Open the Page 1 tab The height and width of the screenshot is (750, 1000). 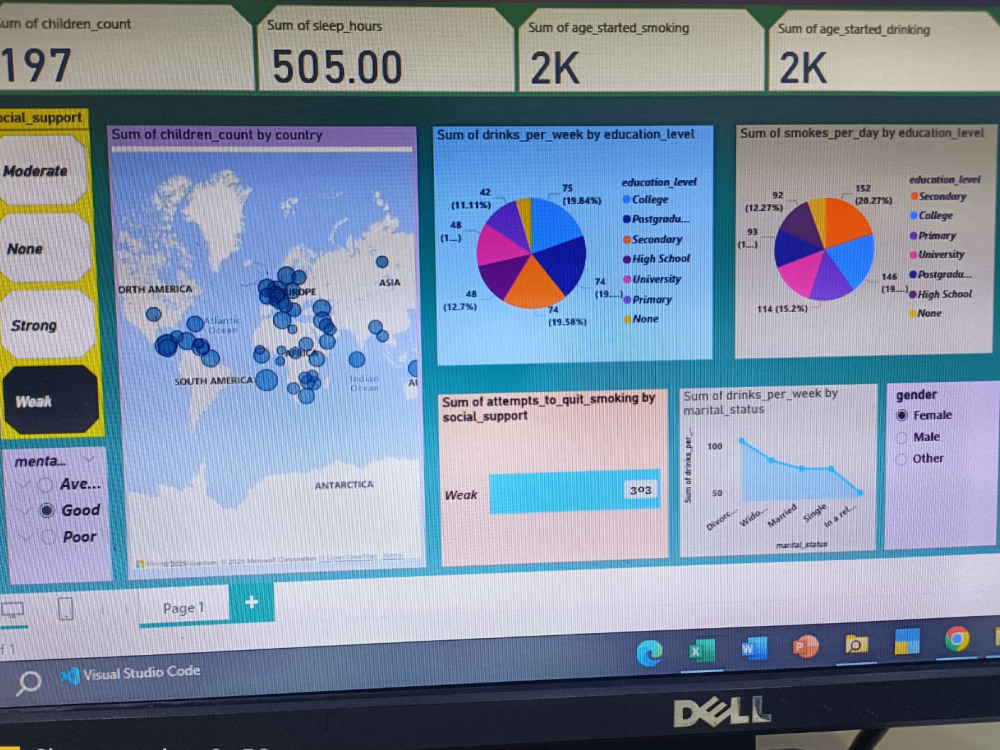[x=184, y=608]
